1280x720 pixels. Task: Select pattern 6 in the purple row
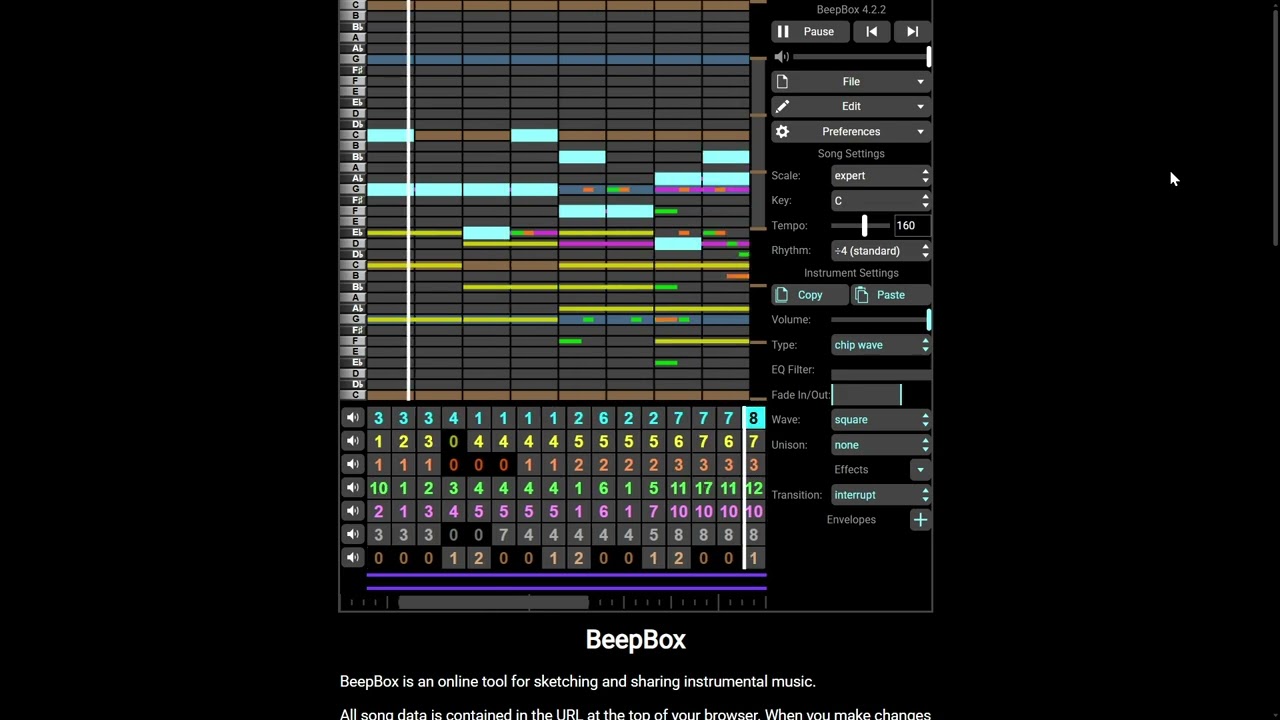tap(603, 511)
